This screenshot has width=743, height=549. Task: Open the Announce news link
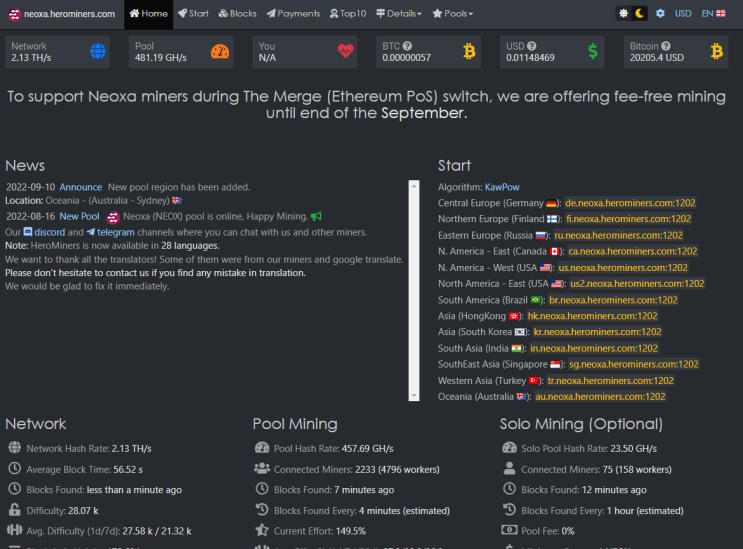81,187
